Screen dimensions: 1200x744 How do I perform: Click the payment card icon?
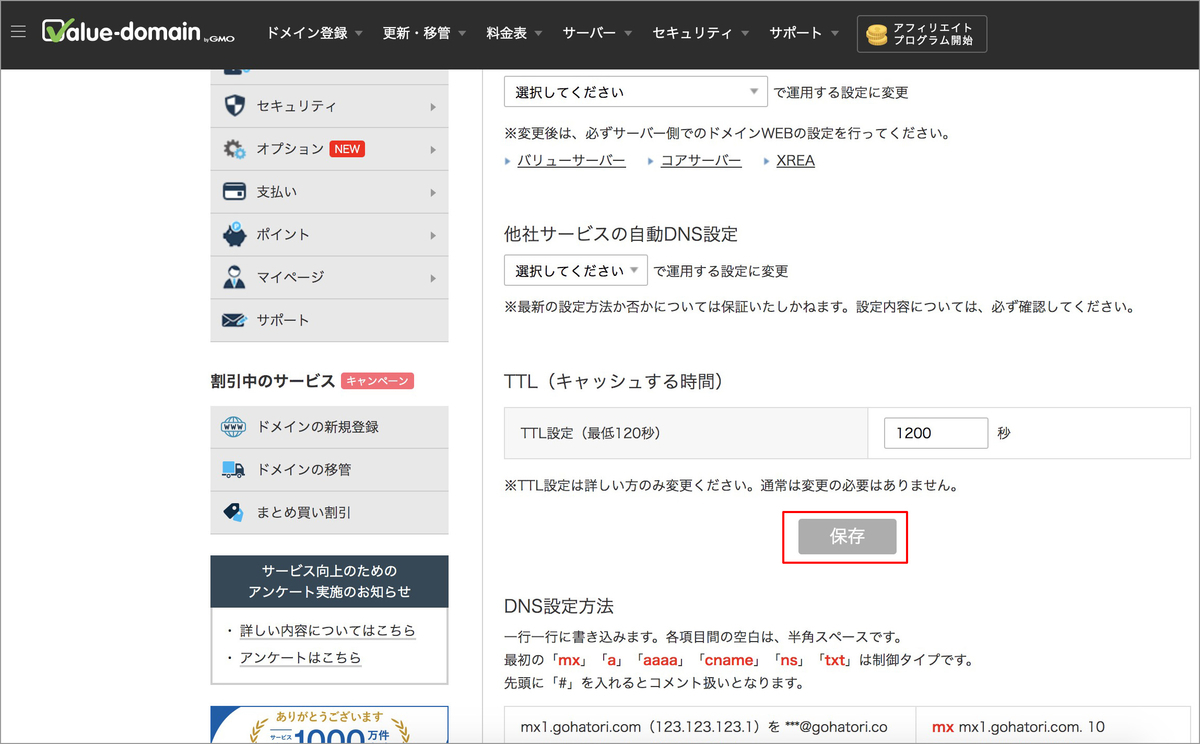[234, 191]
